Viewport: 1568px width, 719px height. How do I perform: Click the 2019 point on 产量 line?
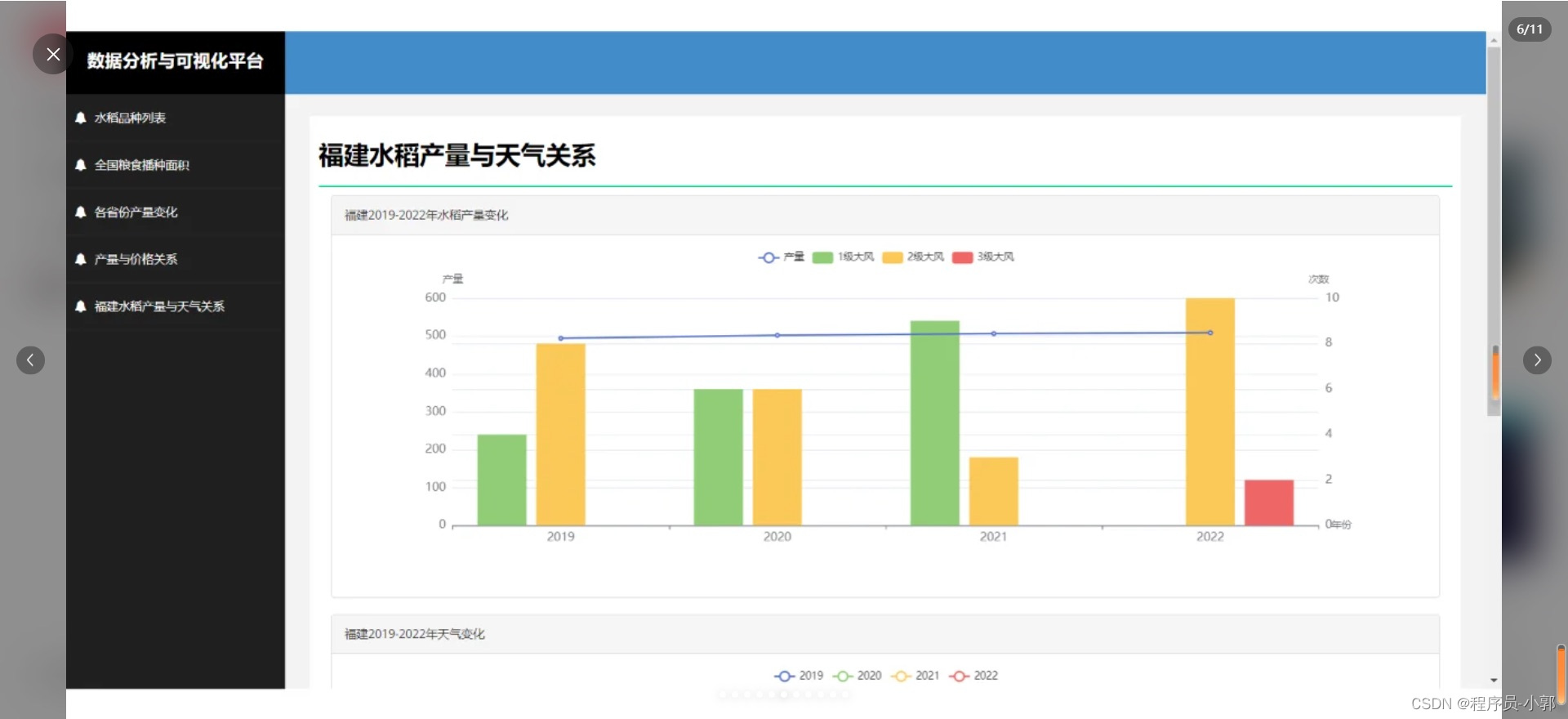click(561, 338)
